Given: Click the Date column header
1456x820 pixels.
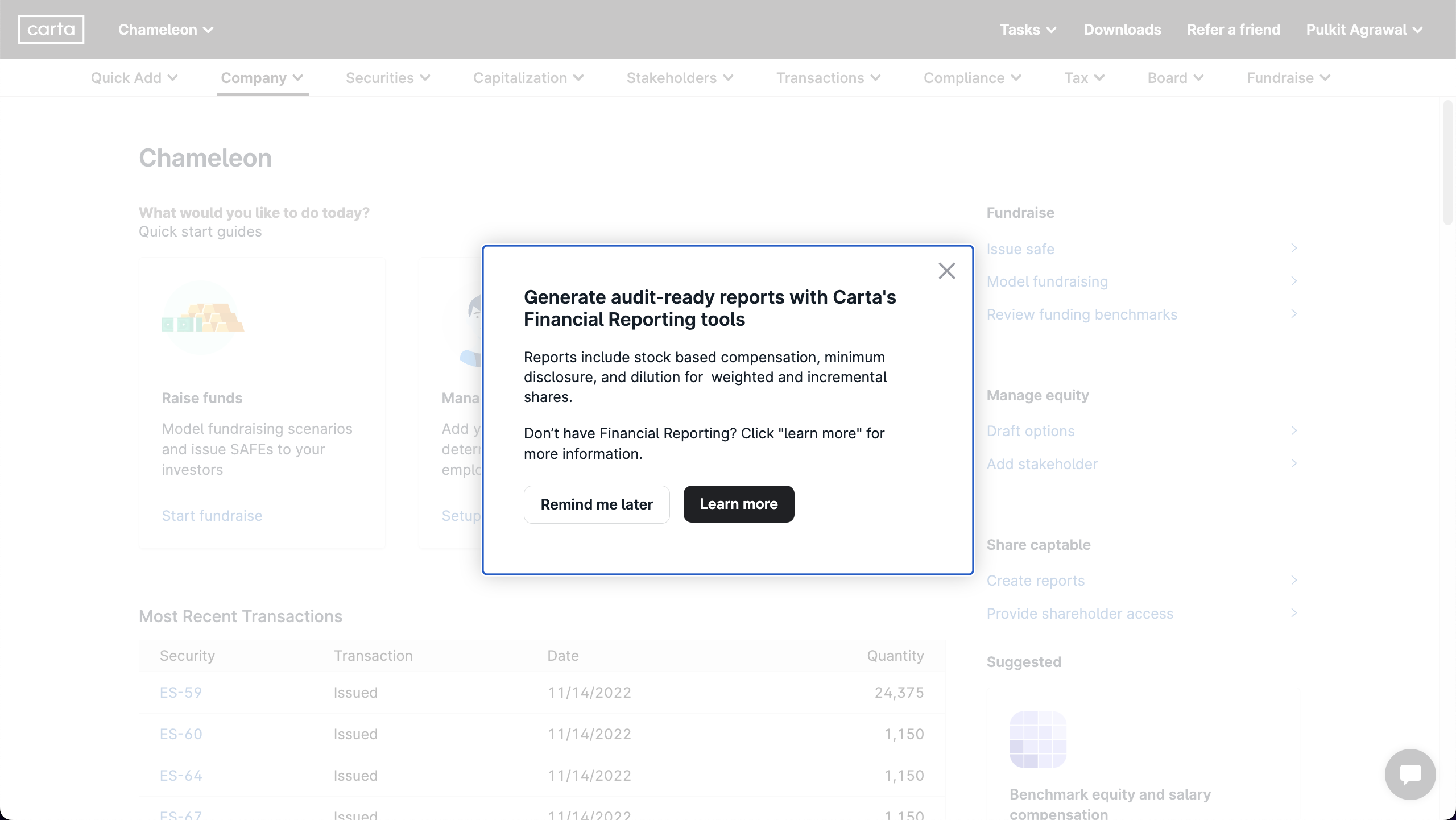Looking at the screenshot, I should pos(563,656).
